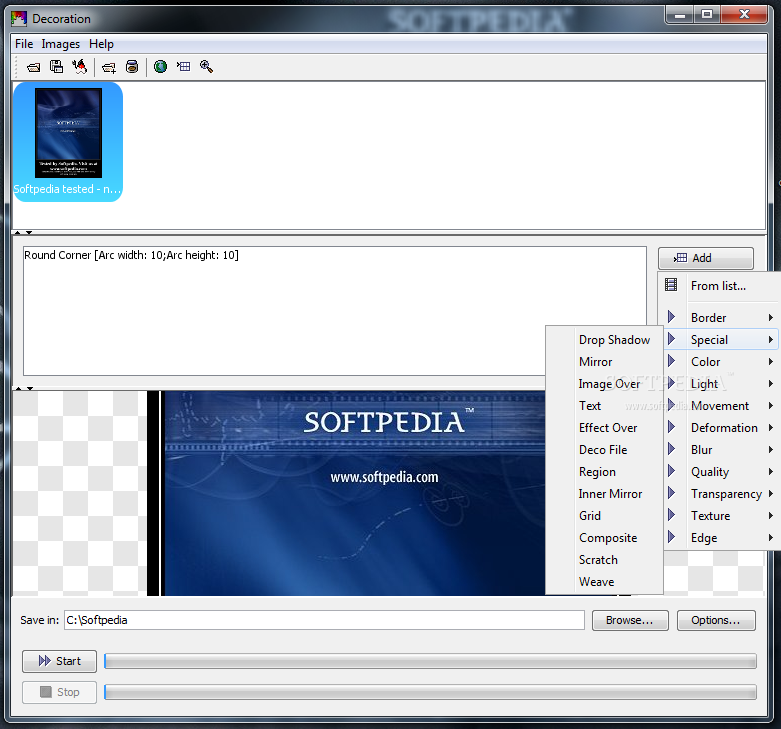The image size is (781, 729).
Task: Click the Decoration app icon in title bar
Action: click(19, 19)
